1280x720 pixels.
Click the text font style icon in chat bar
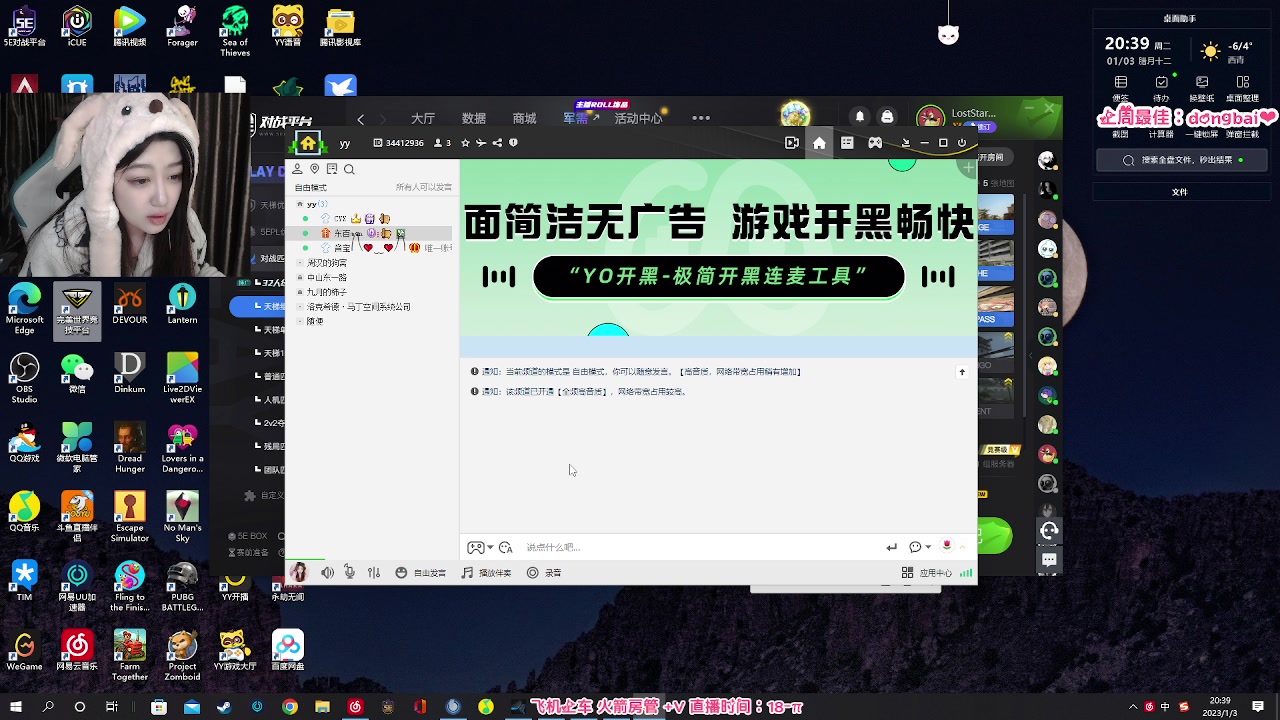click(506, 547)
